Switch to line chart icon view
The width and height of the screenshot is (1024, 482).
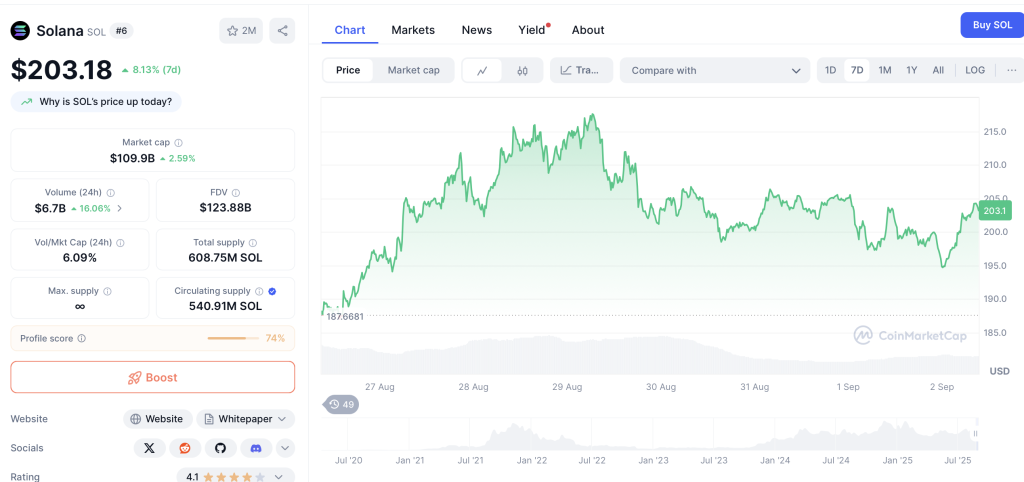(482, 71)
